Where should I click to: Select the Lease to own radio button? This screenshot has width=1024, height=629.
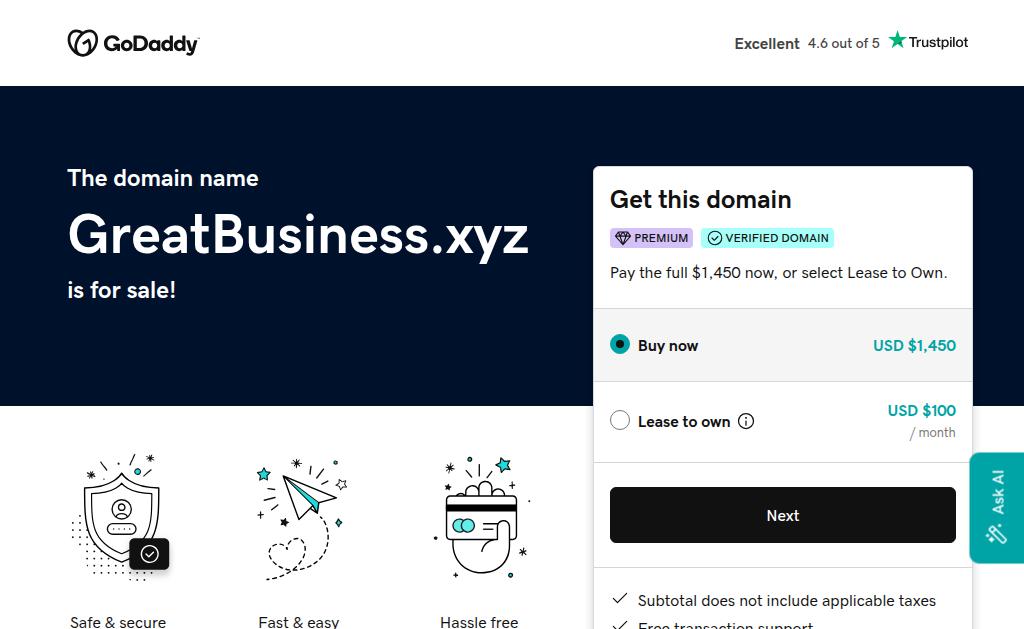coord(620,420)
